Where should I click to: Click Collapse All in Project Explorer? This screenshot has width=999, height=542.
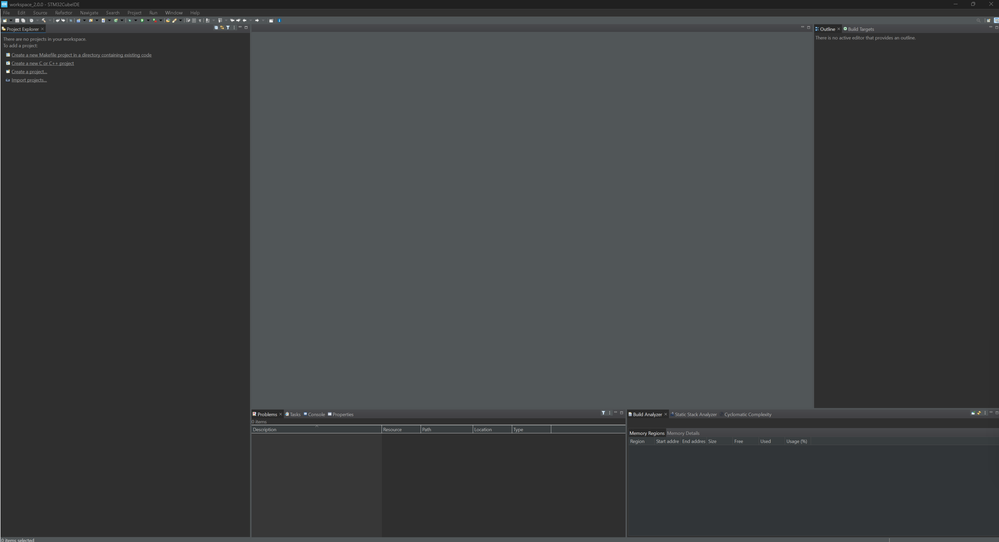point(216,27)
